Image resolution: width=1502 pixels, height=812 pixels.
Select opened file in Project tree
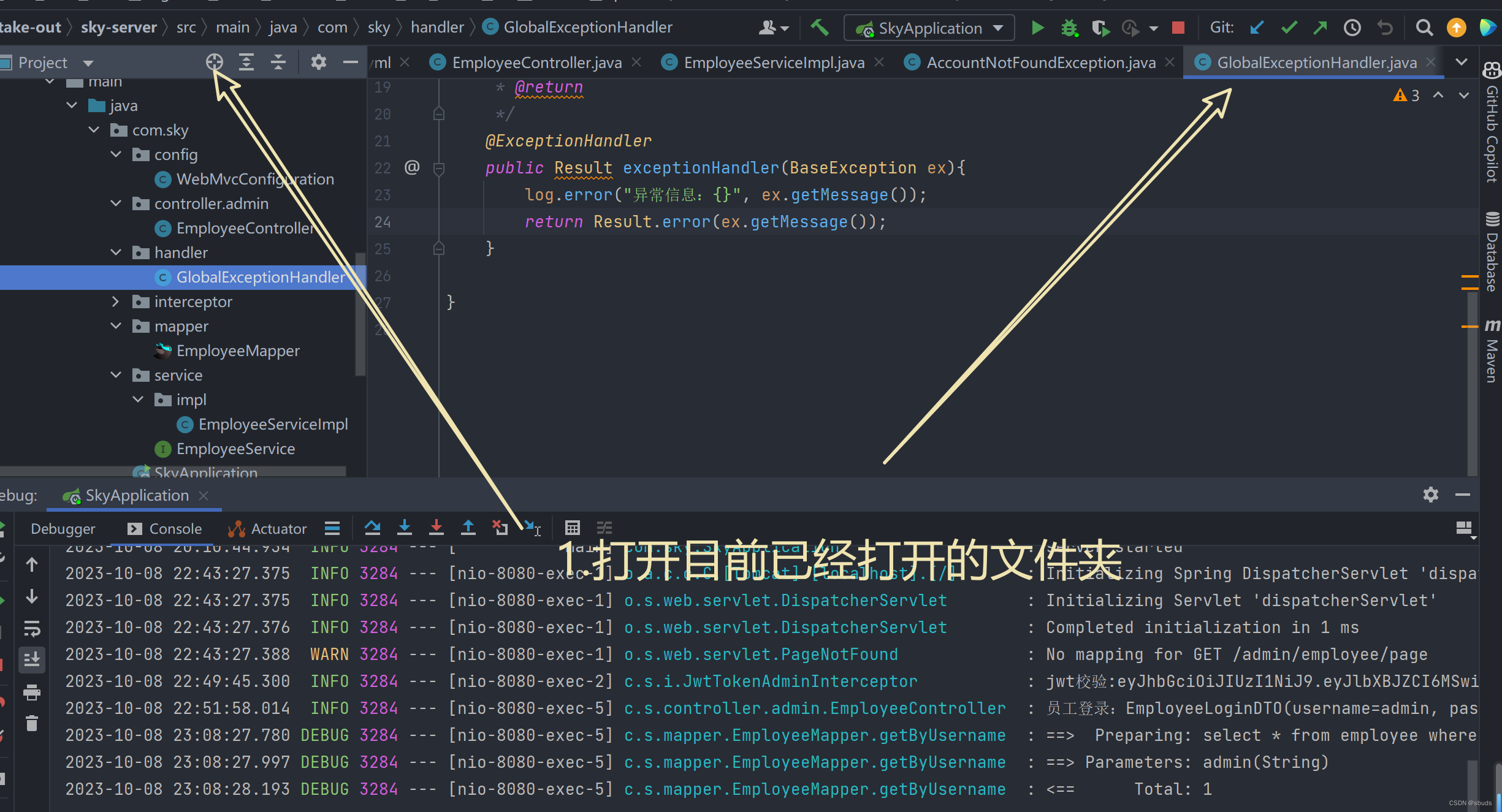tap(214, 62)
